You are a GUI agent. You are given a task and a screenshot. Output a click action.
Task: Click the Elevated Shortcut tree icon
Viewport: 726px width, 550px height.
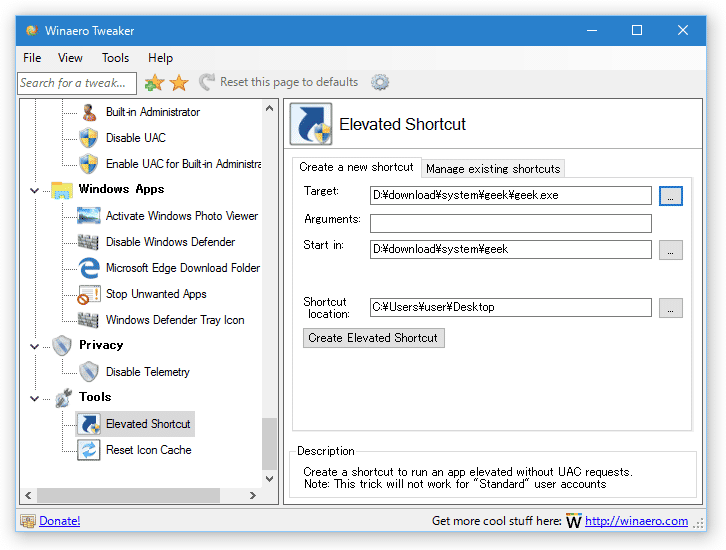[x=89, y=424]
